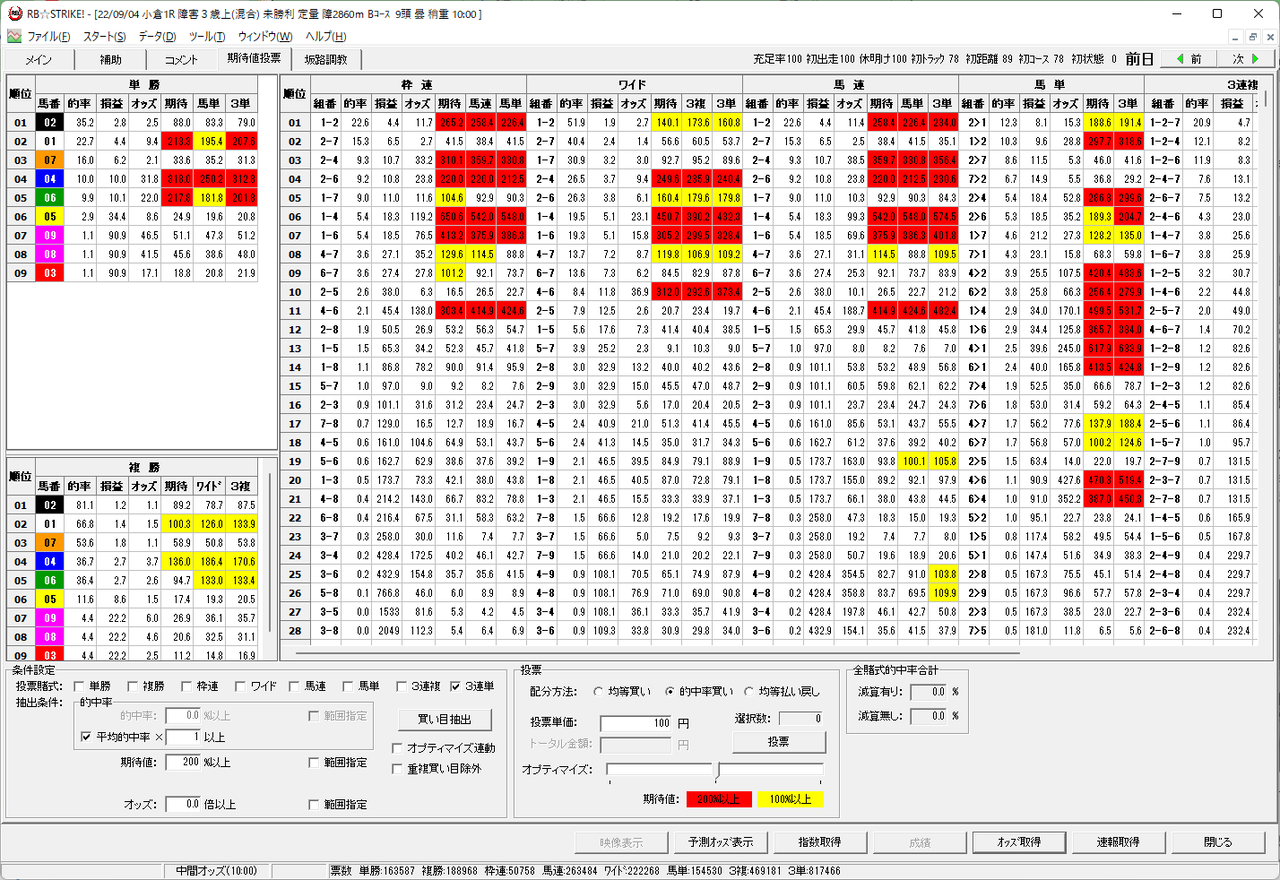1280x880 pixels.
Task: Click the yellow 100%以上 legend swatch
Action: [x=790, y=799]
